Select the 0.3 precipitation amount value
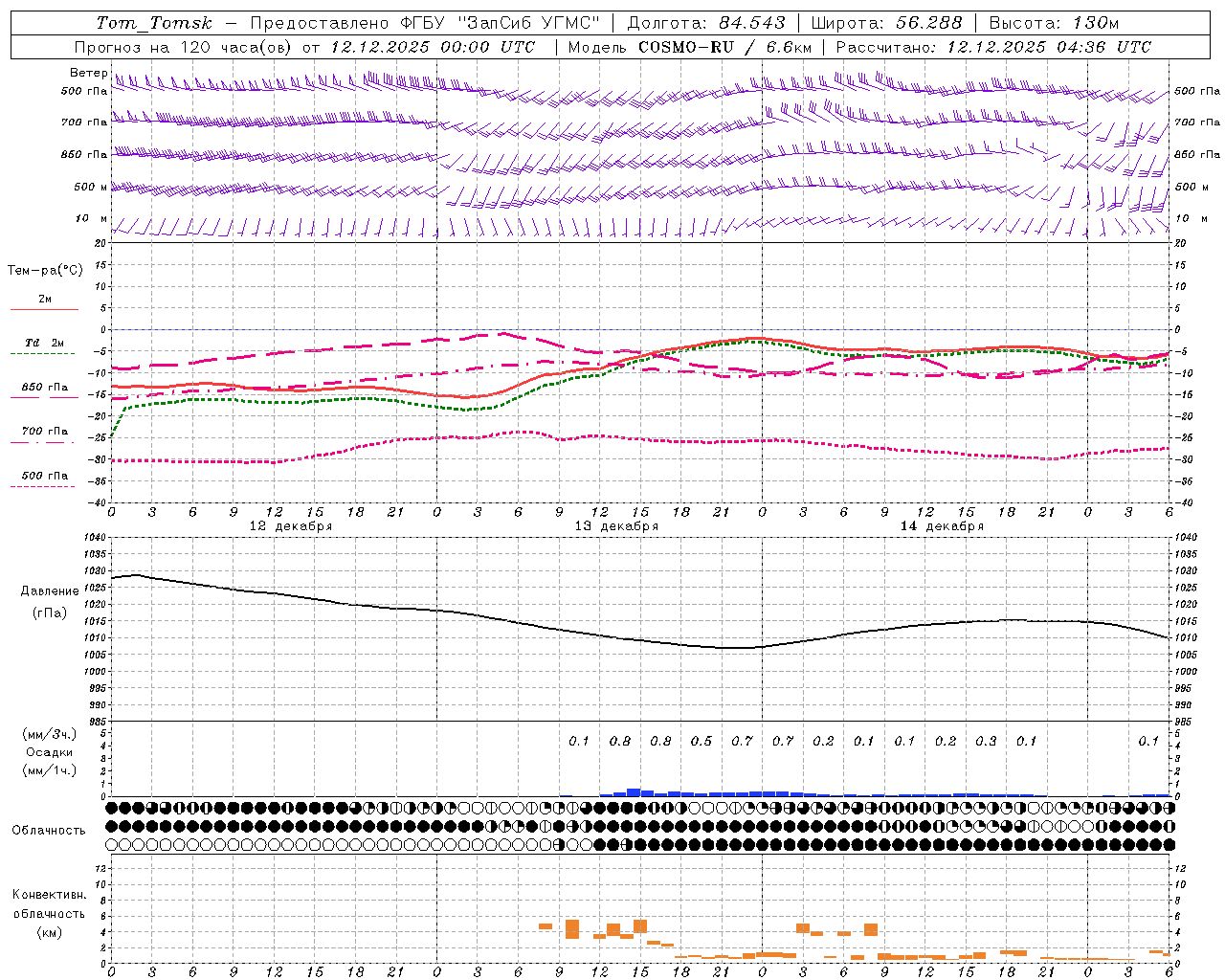This screenshot has height=980, width=1225. (x=986, y=742)
